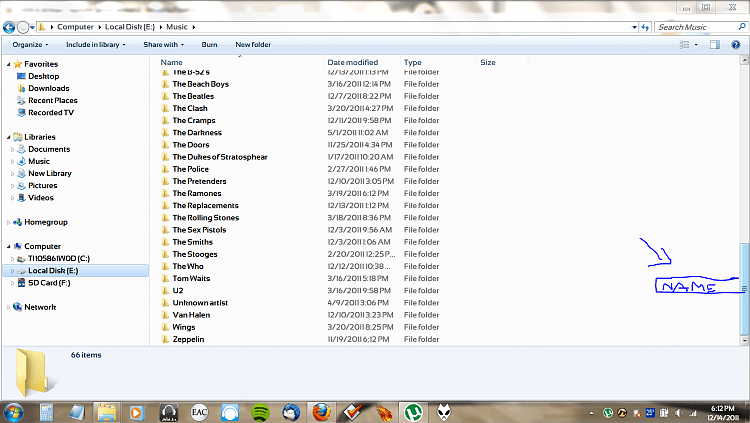Viewport: 750px width, 423px height.
Task: Expand the Music library node
Action: [x=12, y=161]
